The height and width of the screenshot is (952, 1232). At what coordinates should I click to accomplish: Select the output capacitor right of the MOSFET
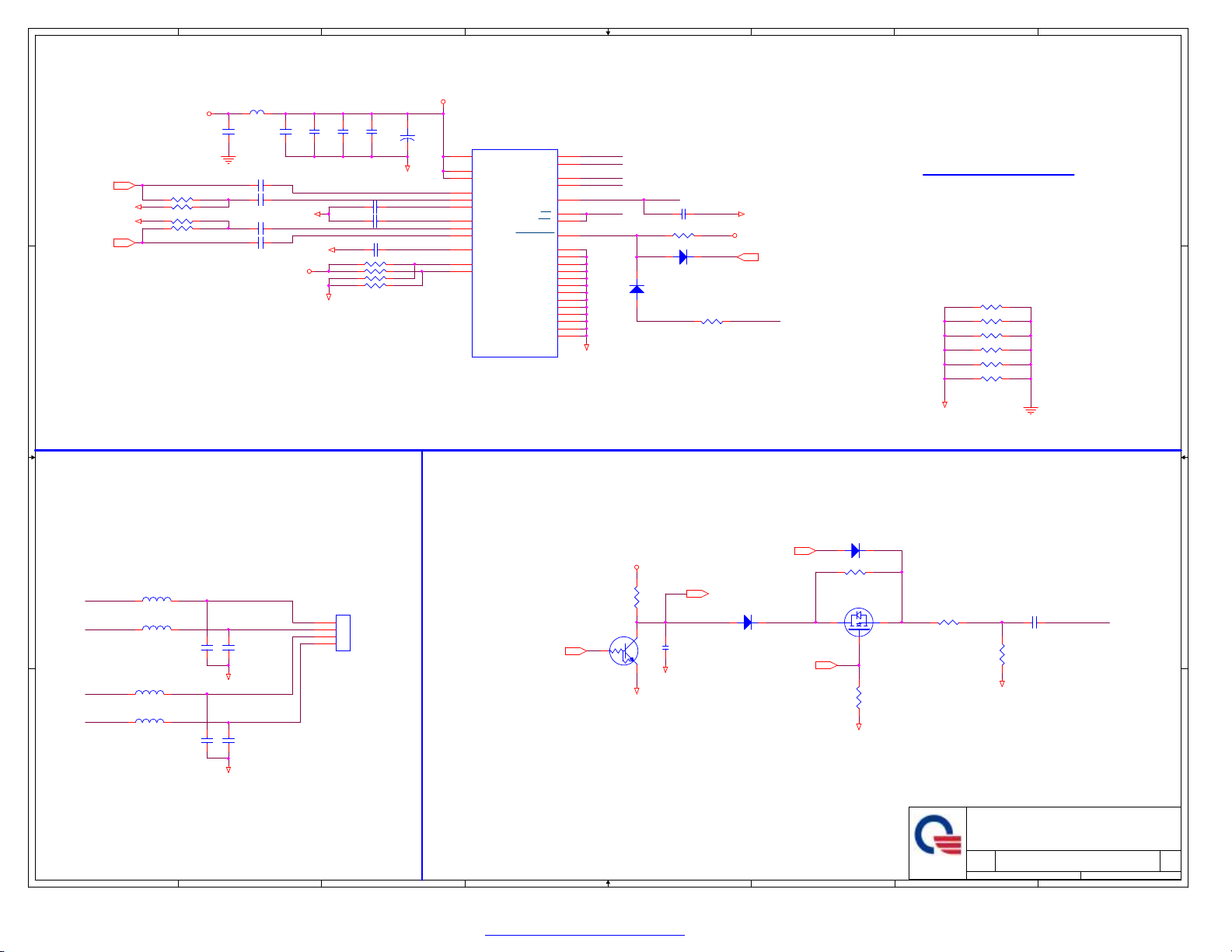coord(1035,622)
